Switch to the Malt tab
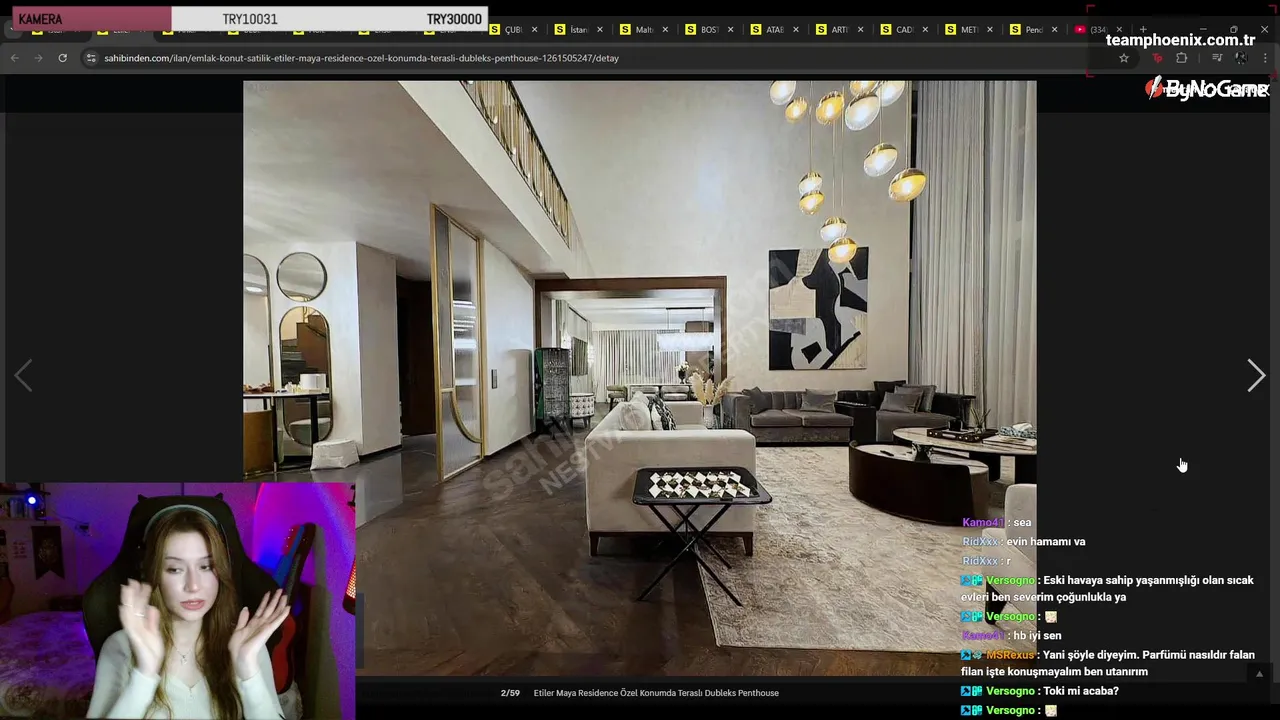Screen dimensions: 1280x720 pyautogui.click(x=644, y=30)
